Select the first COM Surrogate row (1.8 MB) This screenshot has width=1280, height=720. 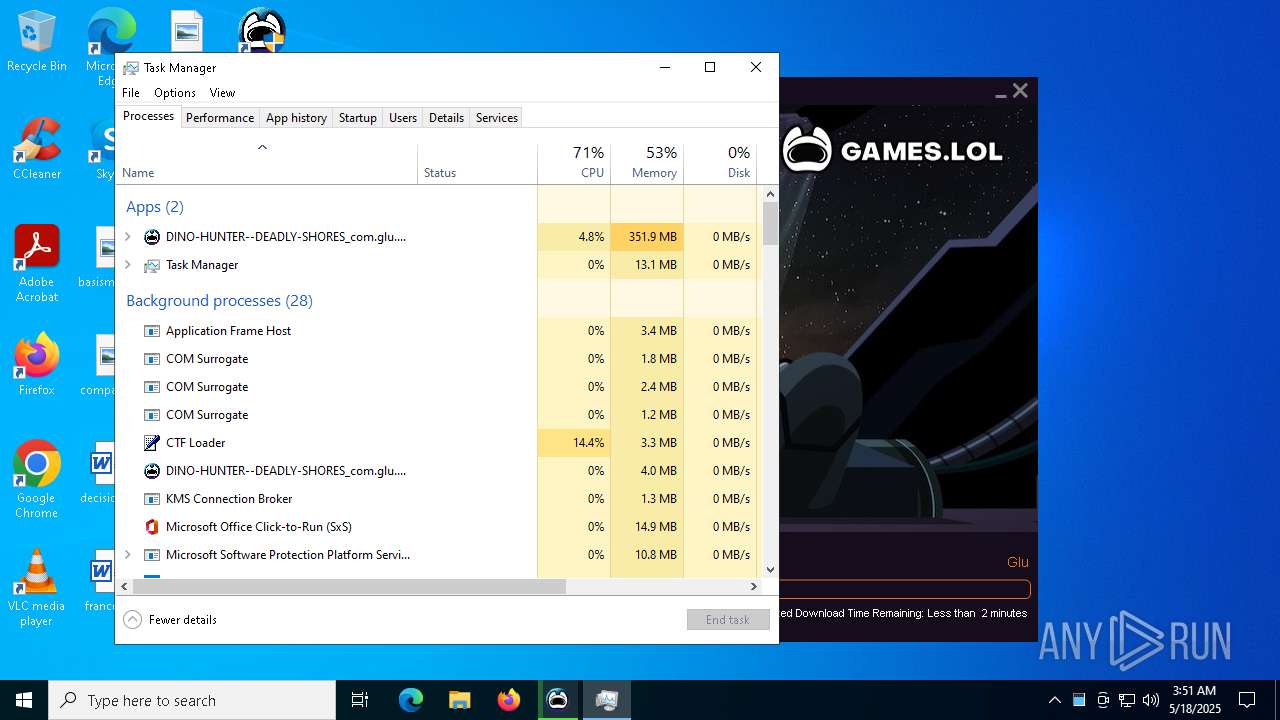[436, 359]
